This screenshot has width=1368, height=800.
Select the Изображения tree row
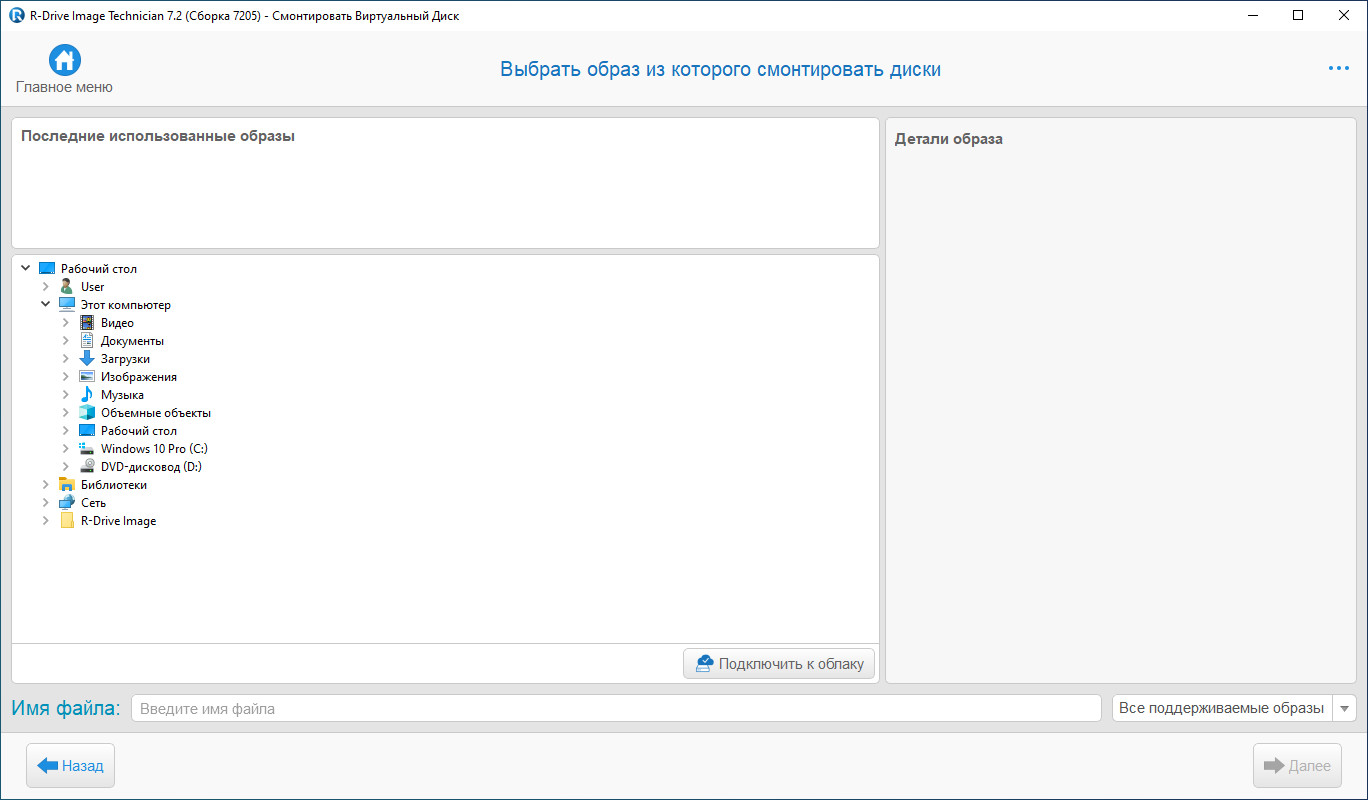[x=445, y=377]
